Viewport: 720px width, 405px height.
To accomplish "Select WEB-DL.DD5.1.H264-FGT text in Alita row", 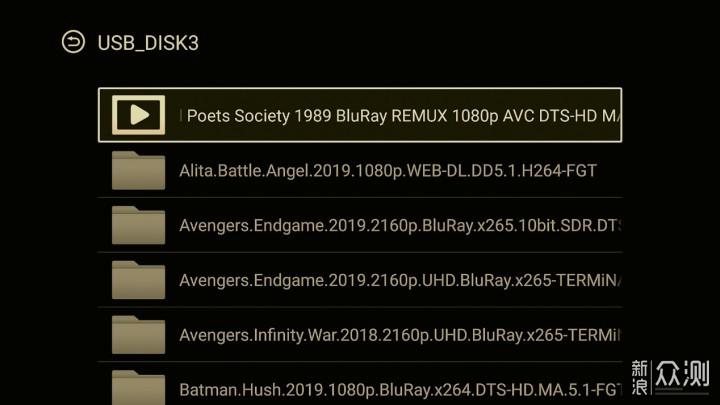I will tap(501, 171).
